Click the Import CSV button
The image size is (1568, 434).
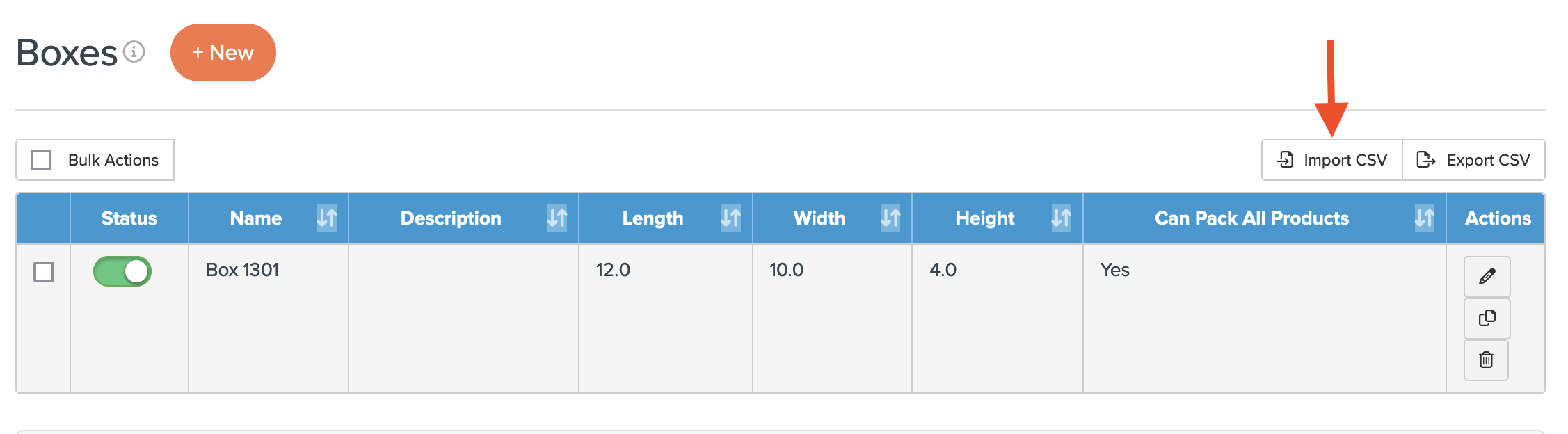click(1331, 160)
